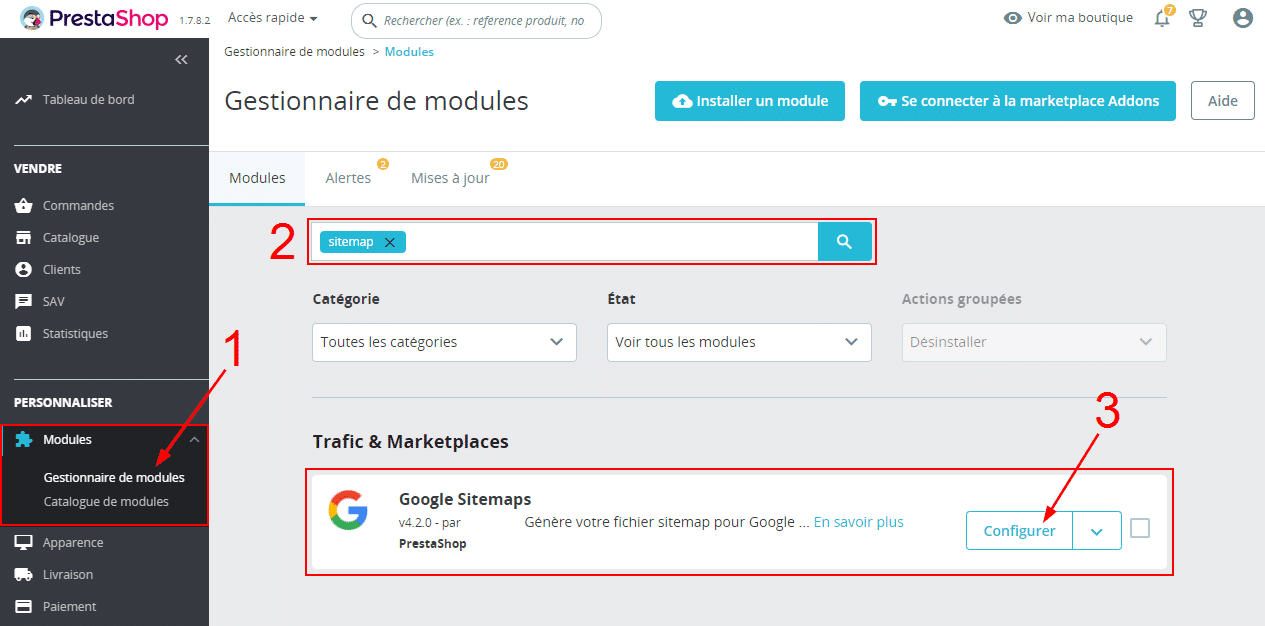Open the trophy merchant expertise icon
1265x626 pixels.
coord(1198,18)
